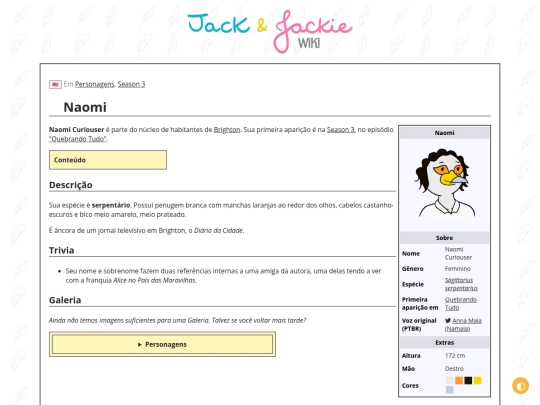This screenshot has height=405, width=540.
Task: Click the "Naomi Curiouser" name value in infobox
Action: (x=458, y=253)
